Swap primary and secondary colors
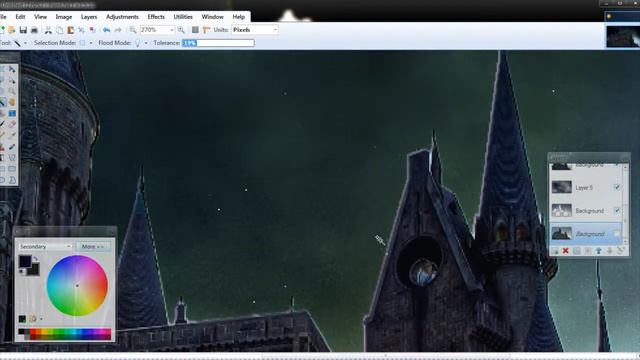Screen dimensions: 640x360 [x=36, y=258]
